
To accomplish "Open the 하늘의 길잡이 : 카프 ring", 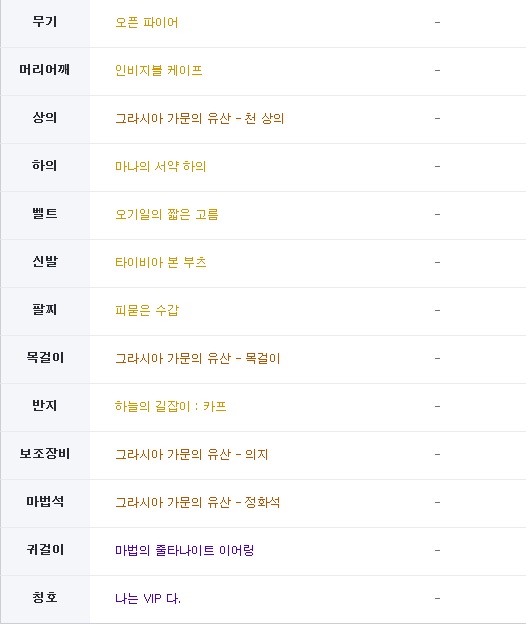I will coord(171,406).
